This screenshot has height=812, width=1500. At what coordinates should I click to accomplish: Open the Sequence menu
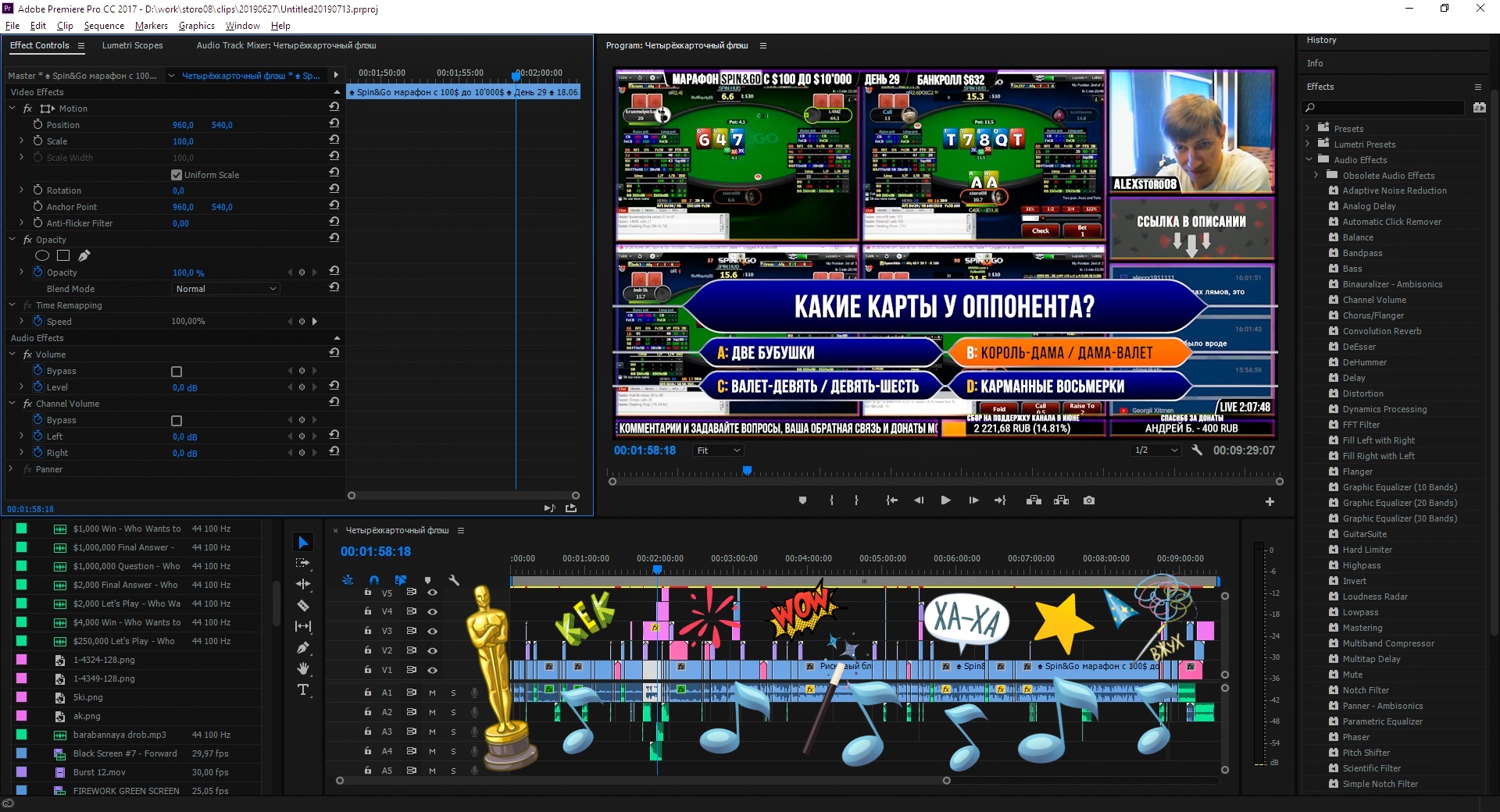104,26
